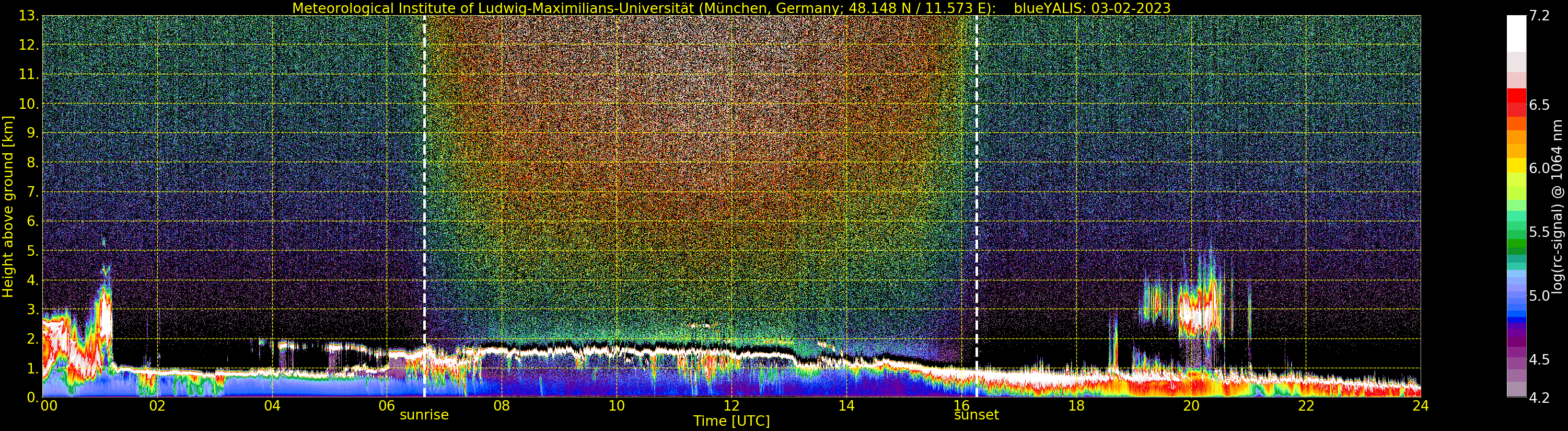This screenshot has height=431, width=1568.
Task: Click the 18 tick on the time axis
Action: 1076,405
